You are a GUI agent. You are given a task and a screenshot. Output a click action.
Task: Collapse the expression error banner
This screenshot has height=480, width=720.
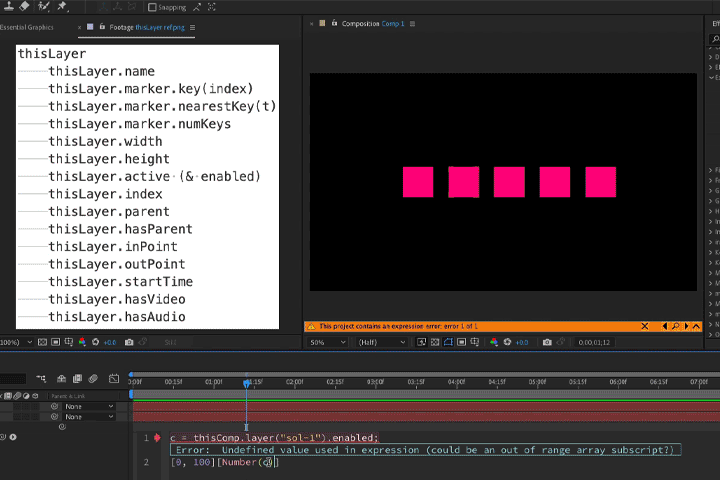pyautogui.click(x=697, y=326)
